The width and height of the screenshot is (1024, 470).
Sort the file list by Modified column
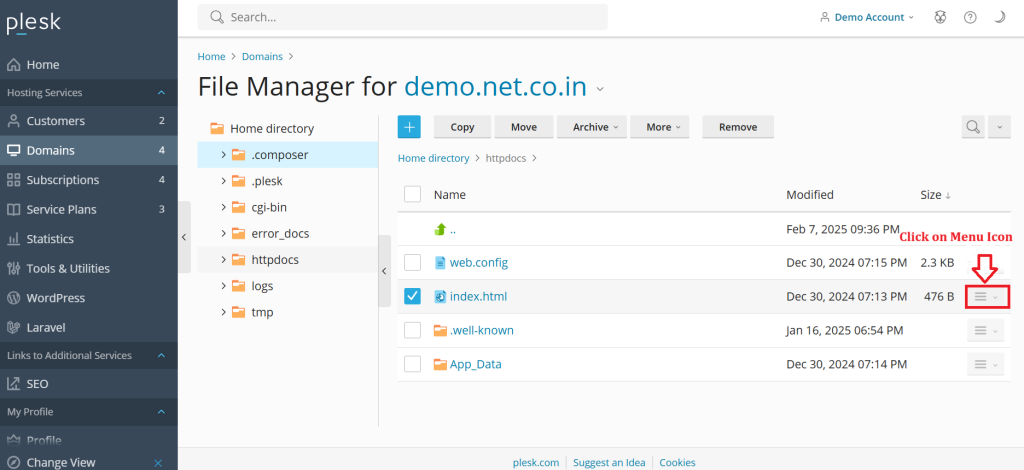pos(810,195)
